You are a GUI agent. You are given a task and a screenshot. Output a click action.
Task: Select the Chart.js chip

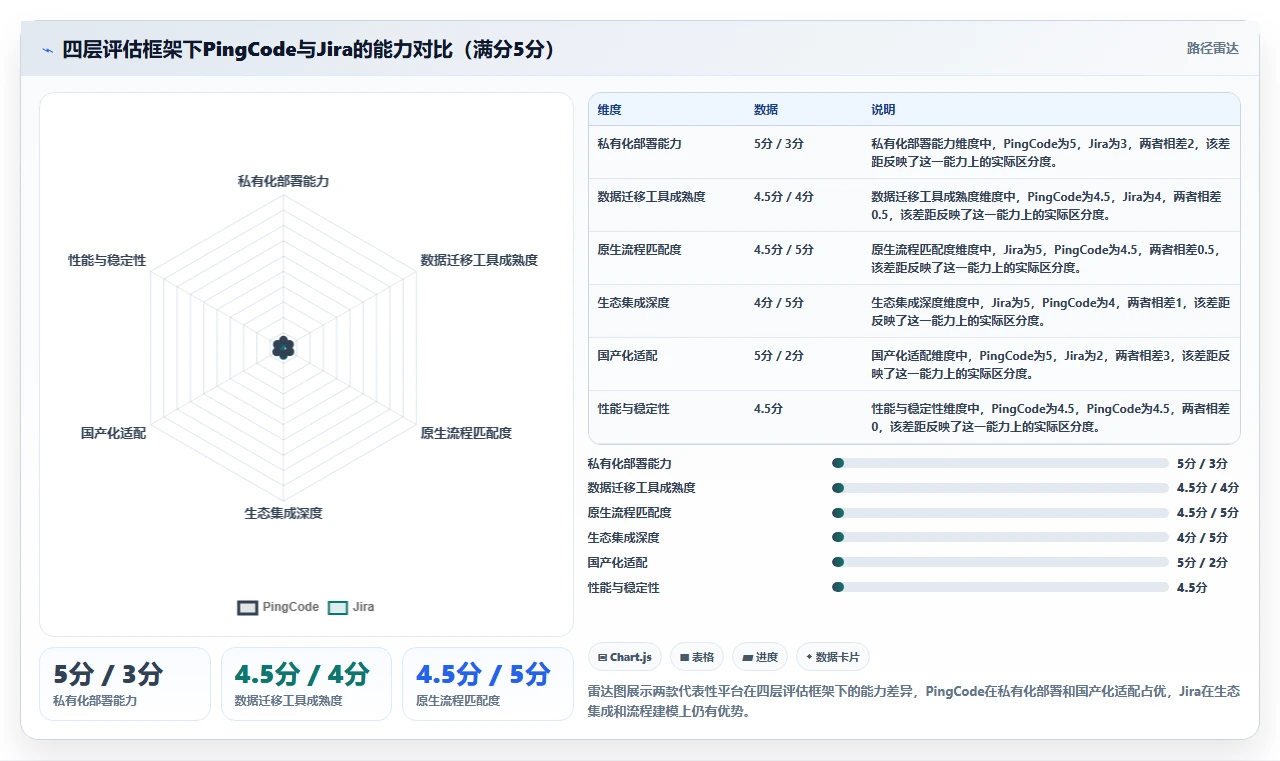(x=624, y=657)
